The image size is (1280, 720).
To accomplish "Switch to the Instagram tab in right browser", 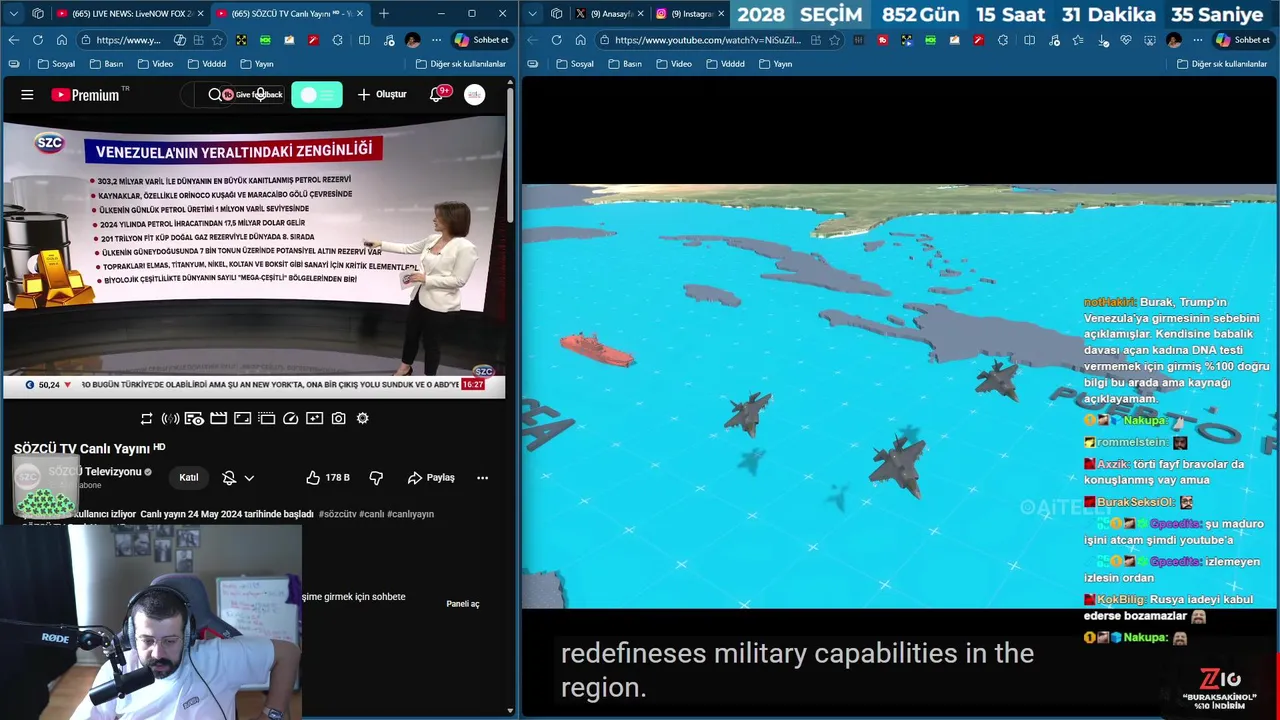I will pos(690,14).
